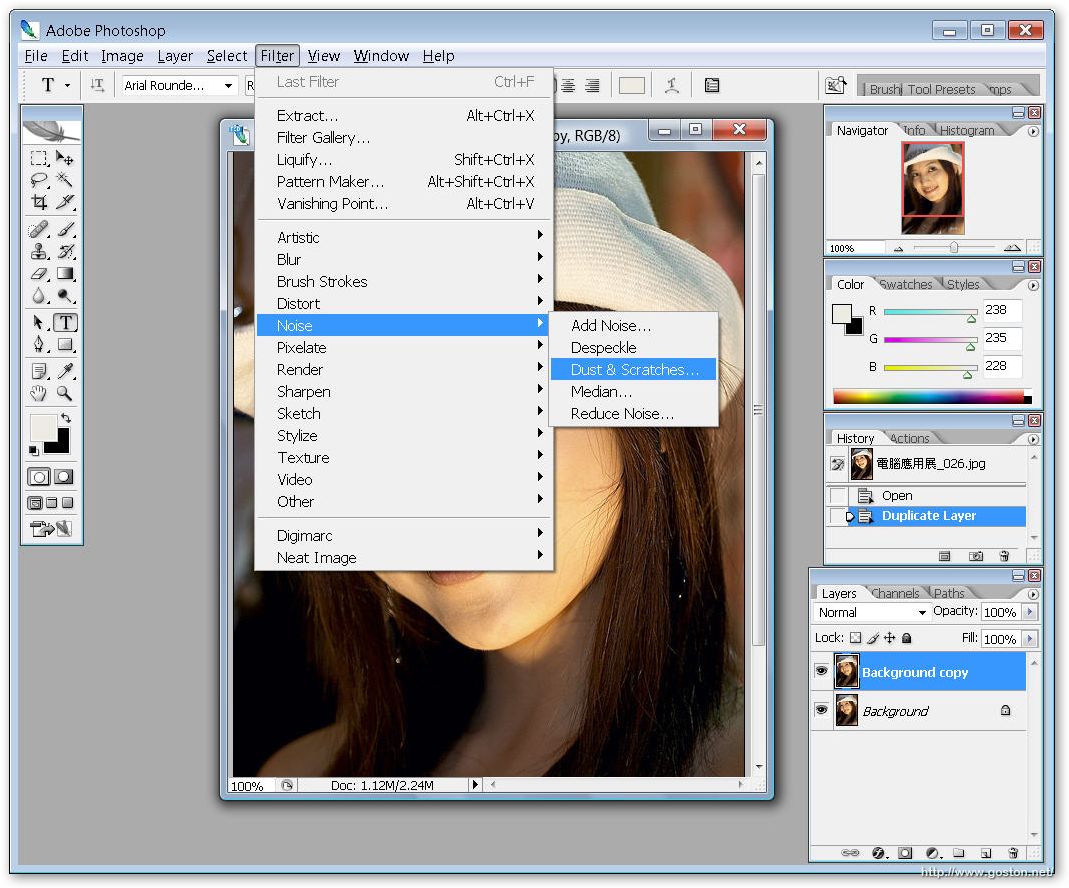Image resolution: width=1069 pixels, height=888 pixels.
Task: Choose Reduce Noise from the submenu
Action: click(634, 414)
